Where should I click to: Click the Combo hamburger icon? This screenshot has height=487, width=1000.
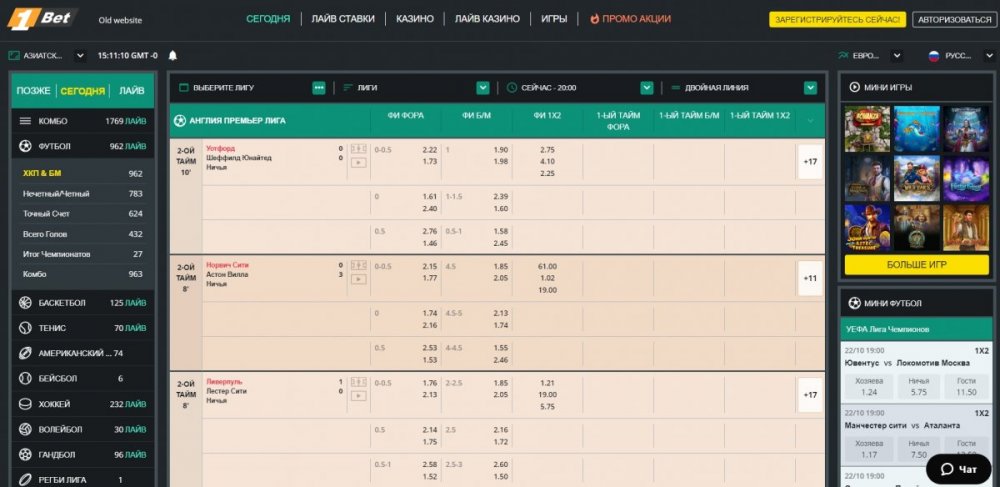[x=26, y=120]
